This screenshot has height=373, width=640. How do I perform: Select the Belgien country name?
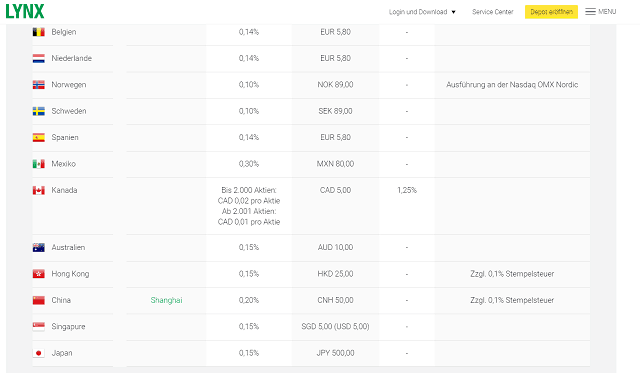[x=64, y=32]
